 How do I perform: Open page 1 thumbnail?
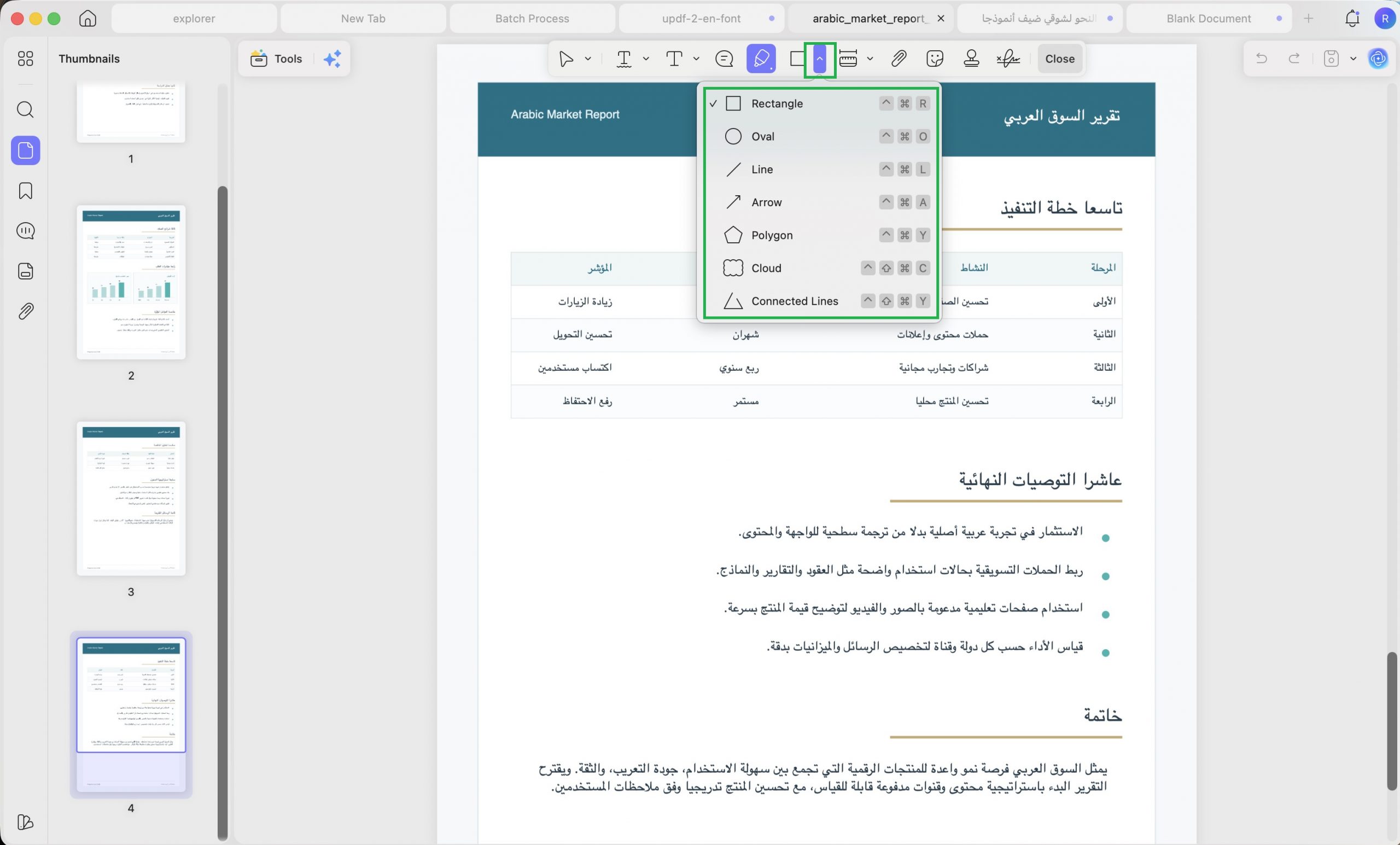click(x=131, y=112)
